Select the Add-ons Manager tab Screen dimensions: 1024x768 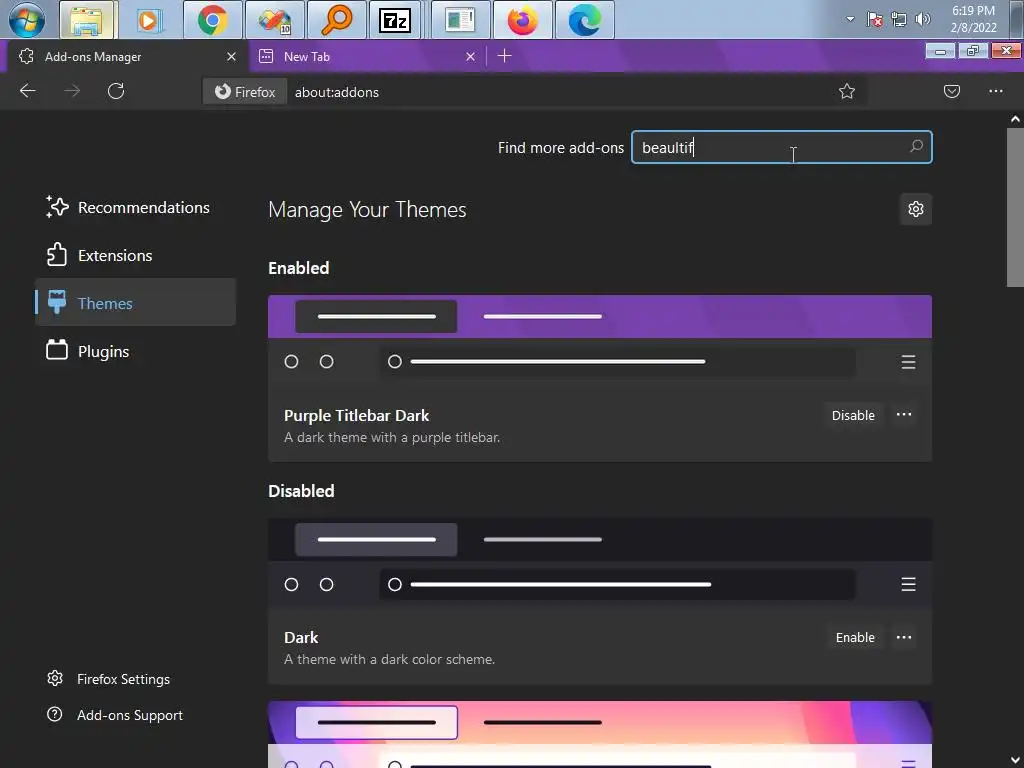(x=127, y=57)
